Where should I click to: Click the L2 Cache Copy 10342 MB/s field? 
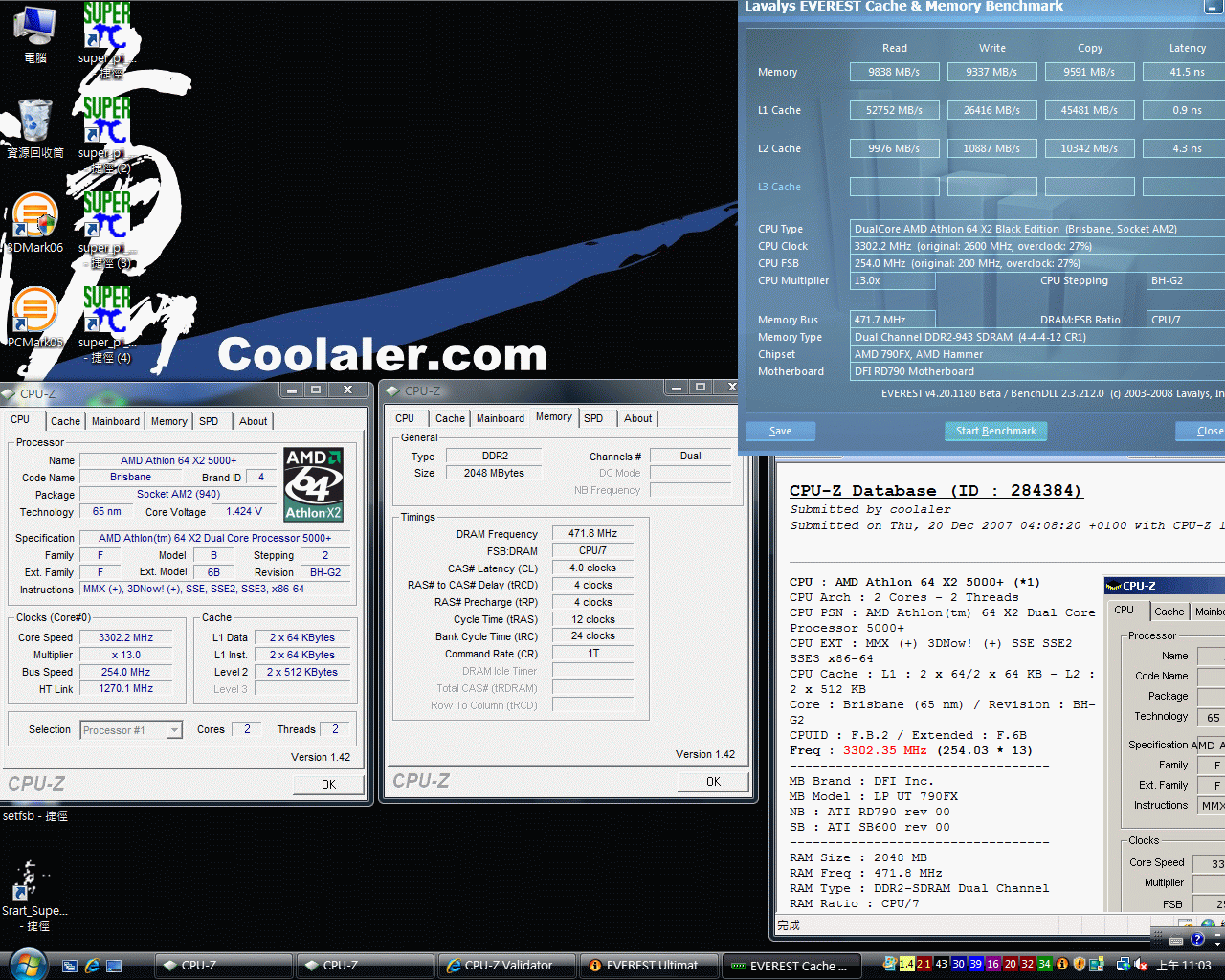point(1089,148)
